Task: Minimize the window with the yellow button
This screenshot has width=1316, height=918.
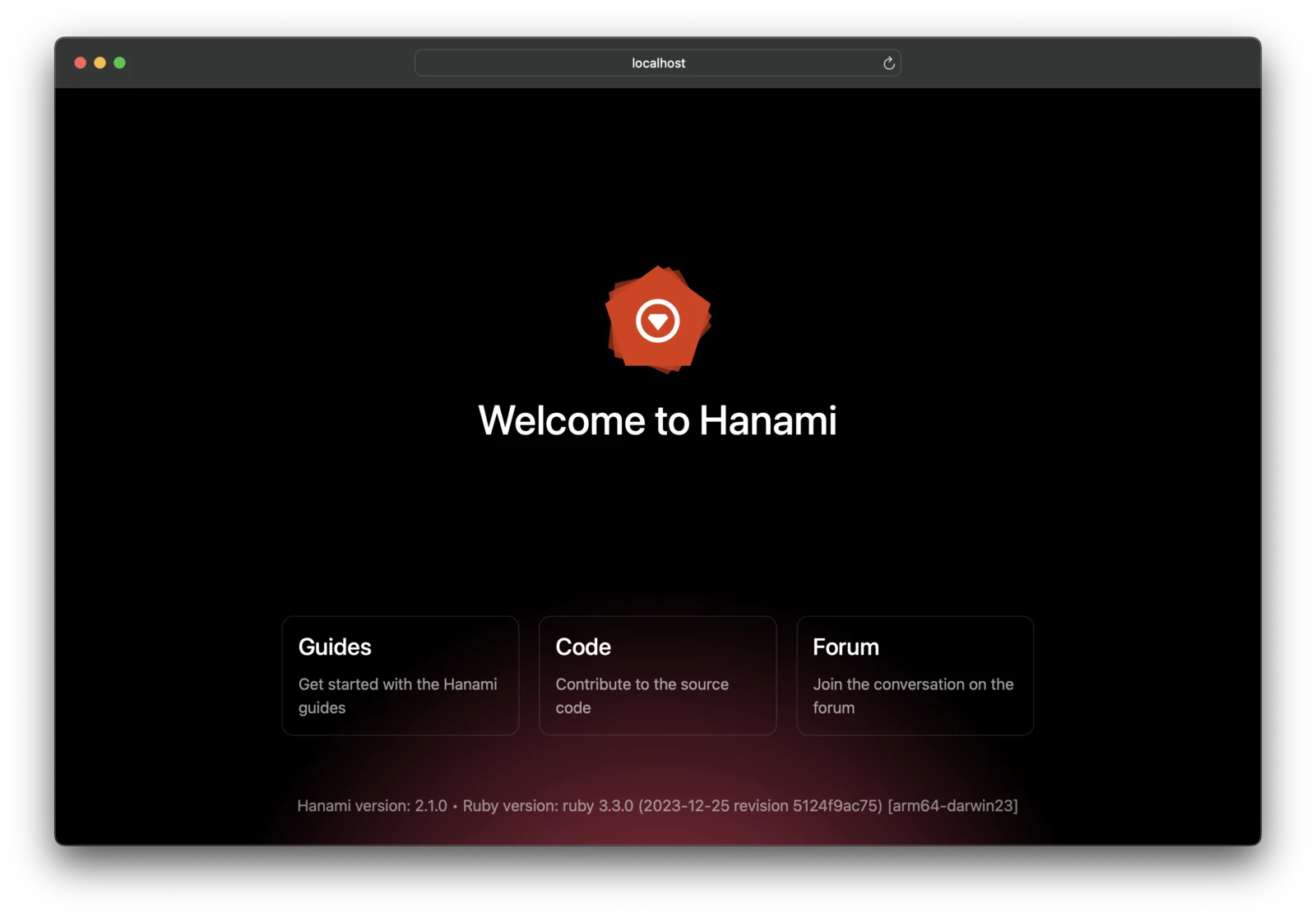Action: click(100, 63)
